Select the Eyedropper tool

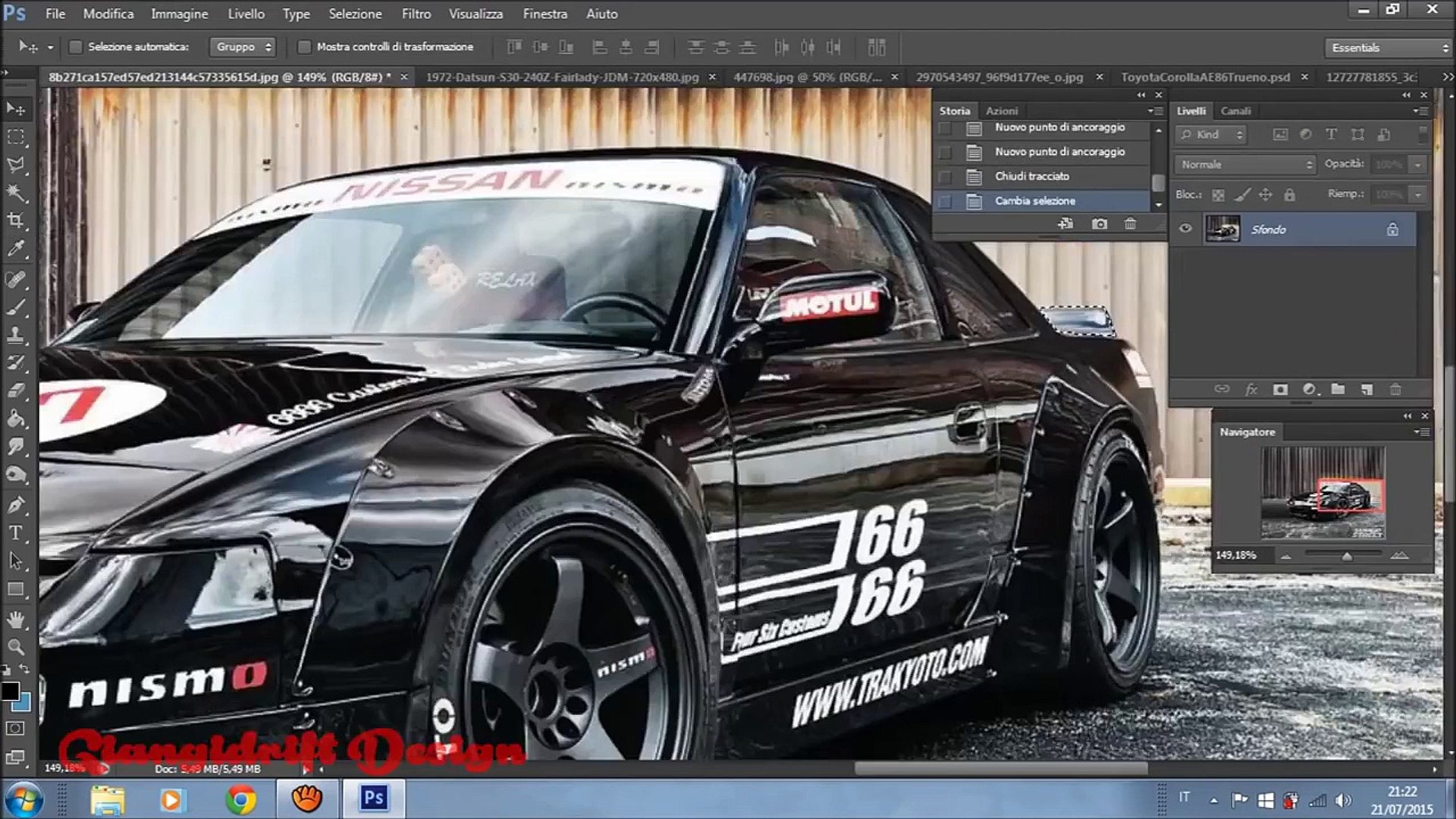(x=15, y=249)
